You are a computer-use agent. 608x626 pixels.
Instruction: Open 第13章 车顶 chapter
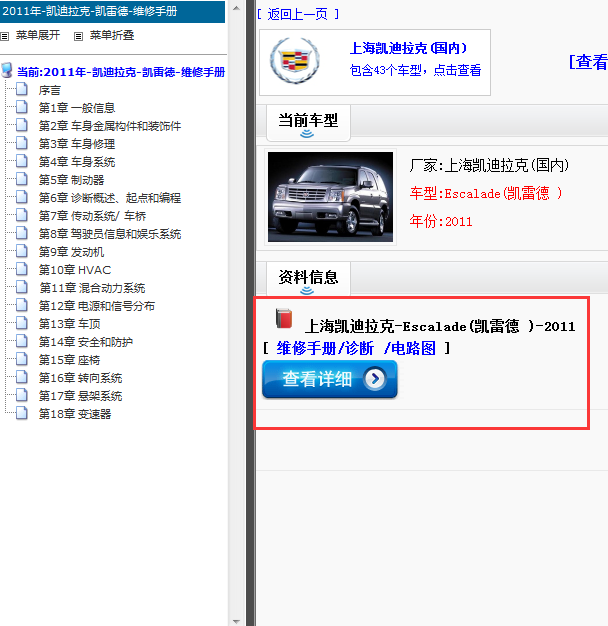[69, 324]
